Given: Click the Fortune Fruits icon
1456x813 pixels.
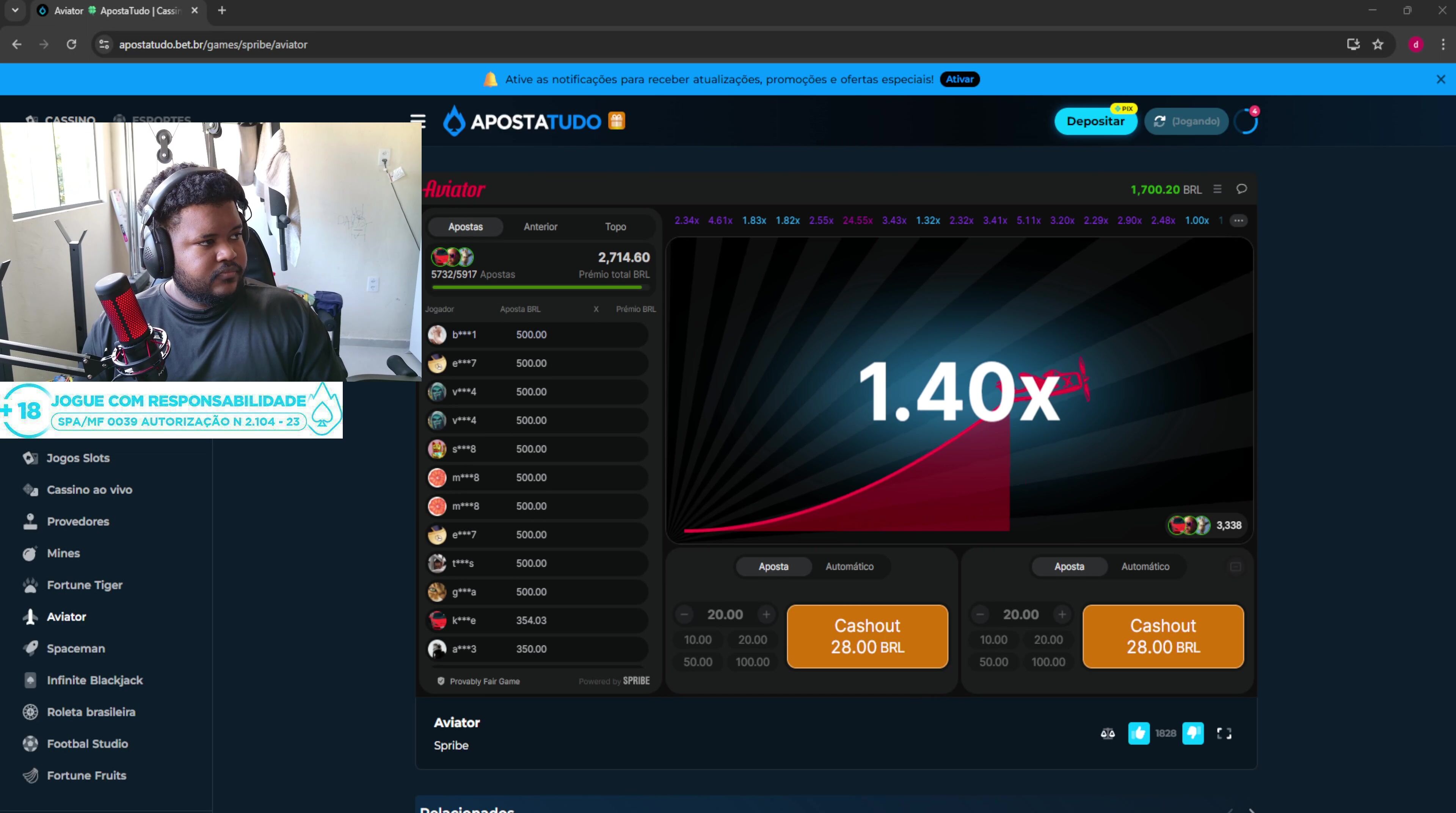Looking at the screenshot, I should 30,776.
